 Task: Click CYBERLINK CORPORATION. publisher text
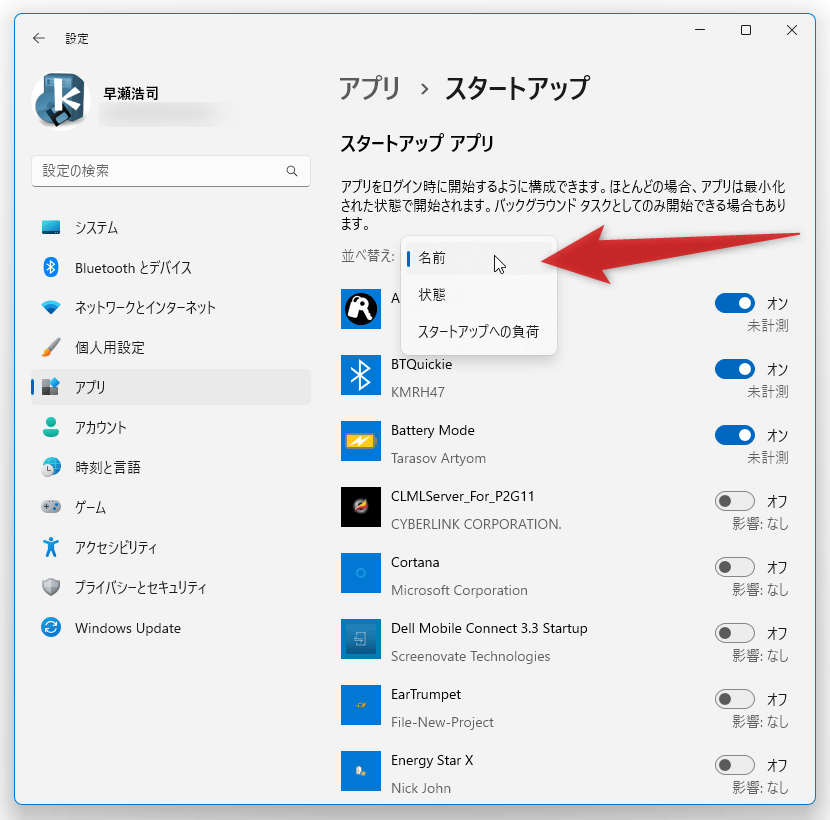[476, 524]
